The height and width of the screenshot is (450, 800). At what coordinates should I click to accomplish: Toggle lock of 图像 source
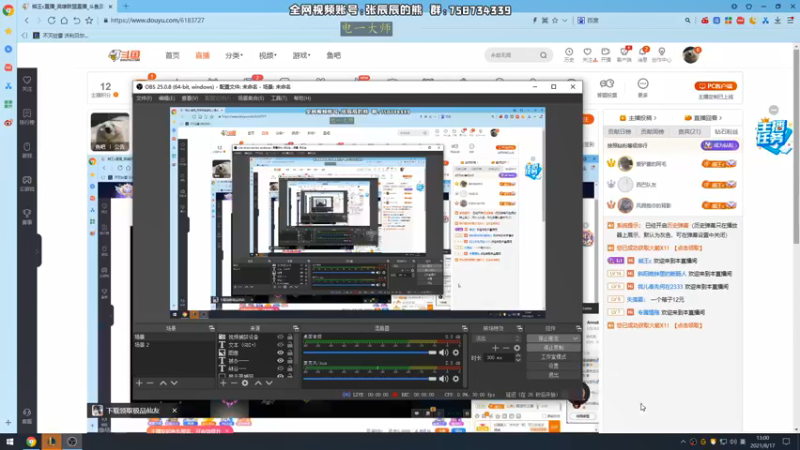coord(290,353)
